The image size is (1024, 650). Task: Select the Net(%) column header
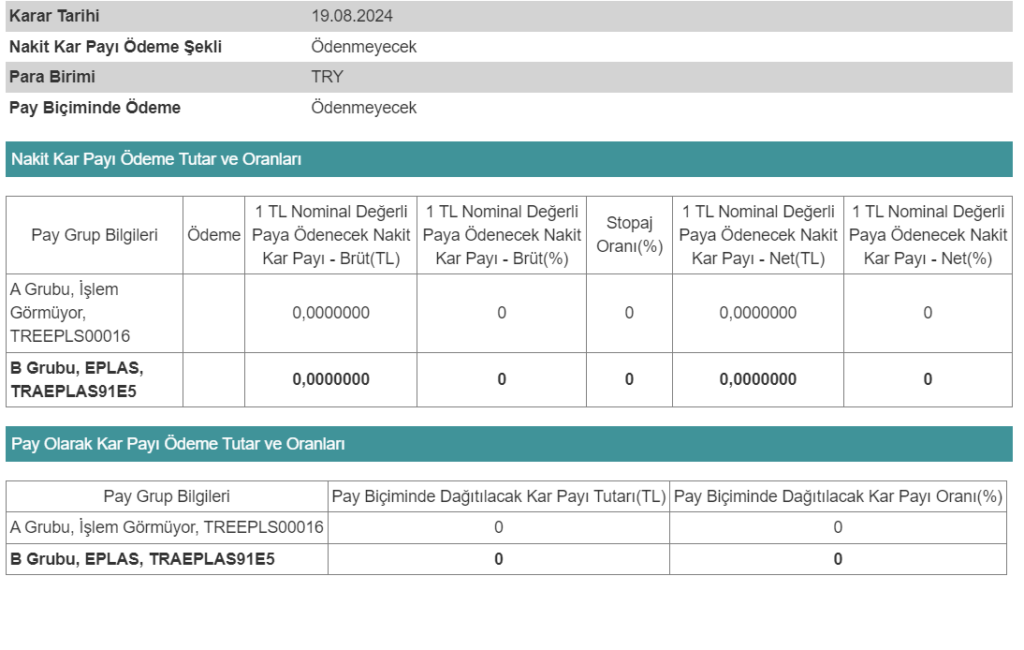pyautogui.click(x=927, y=235)
